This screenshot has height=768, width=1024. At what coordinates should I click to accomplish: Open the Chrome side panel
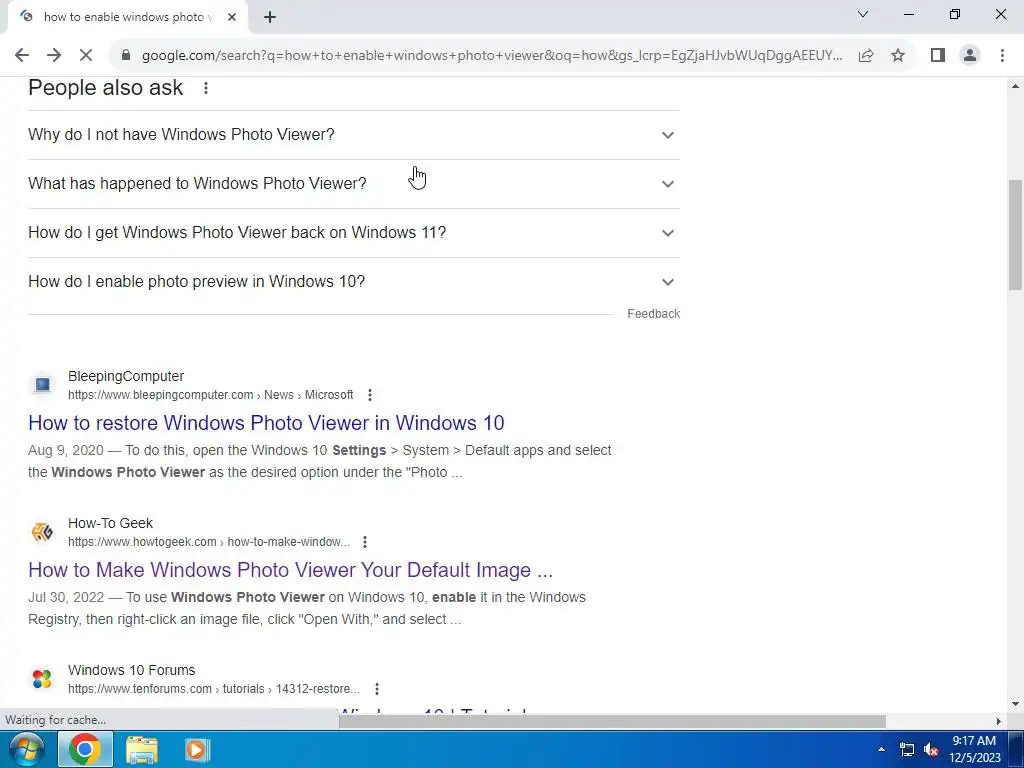point(938,56)
